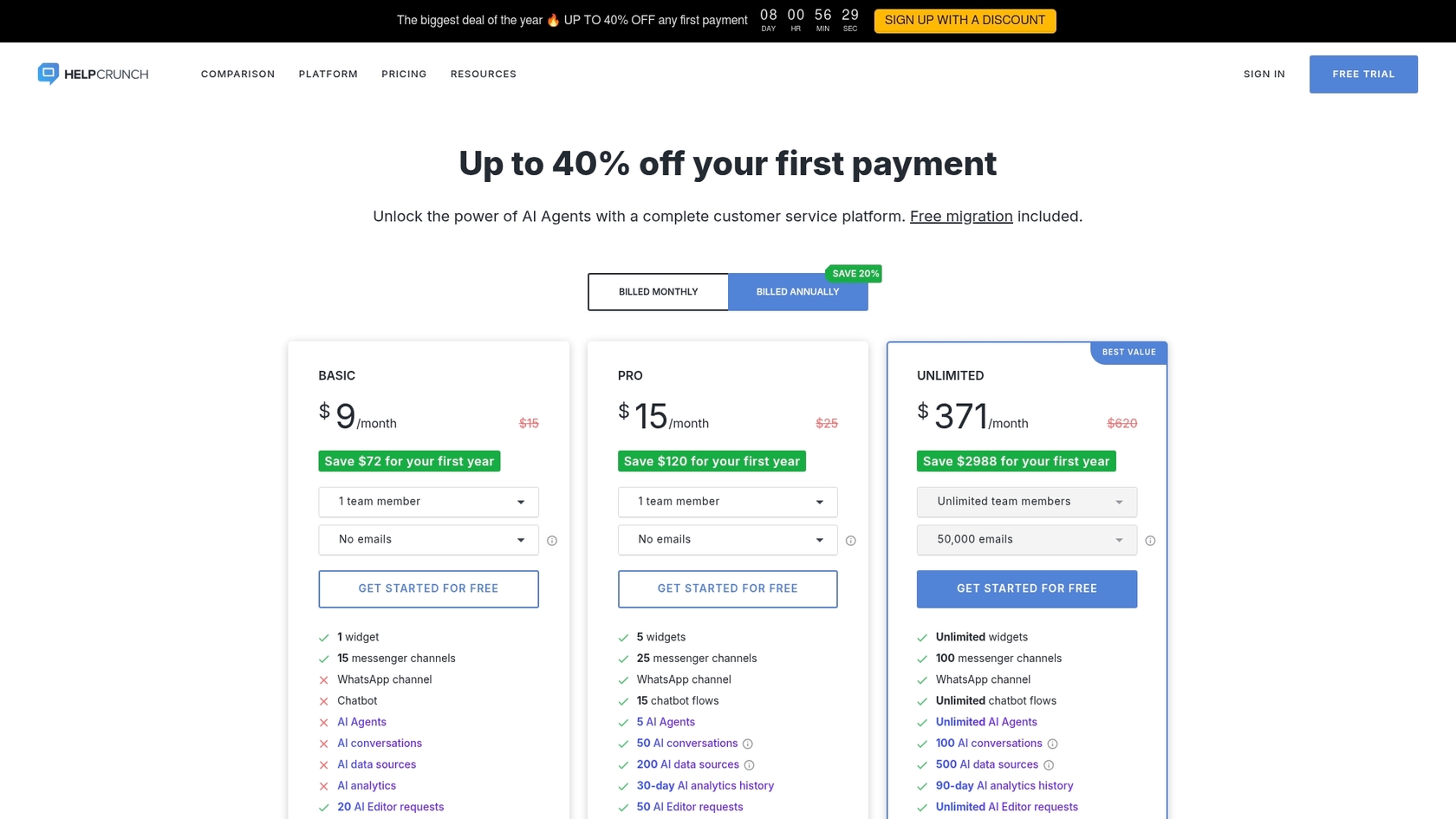
Task: Click Get Started For Free on the Pro plan
Action: [x=727, y=588]
